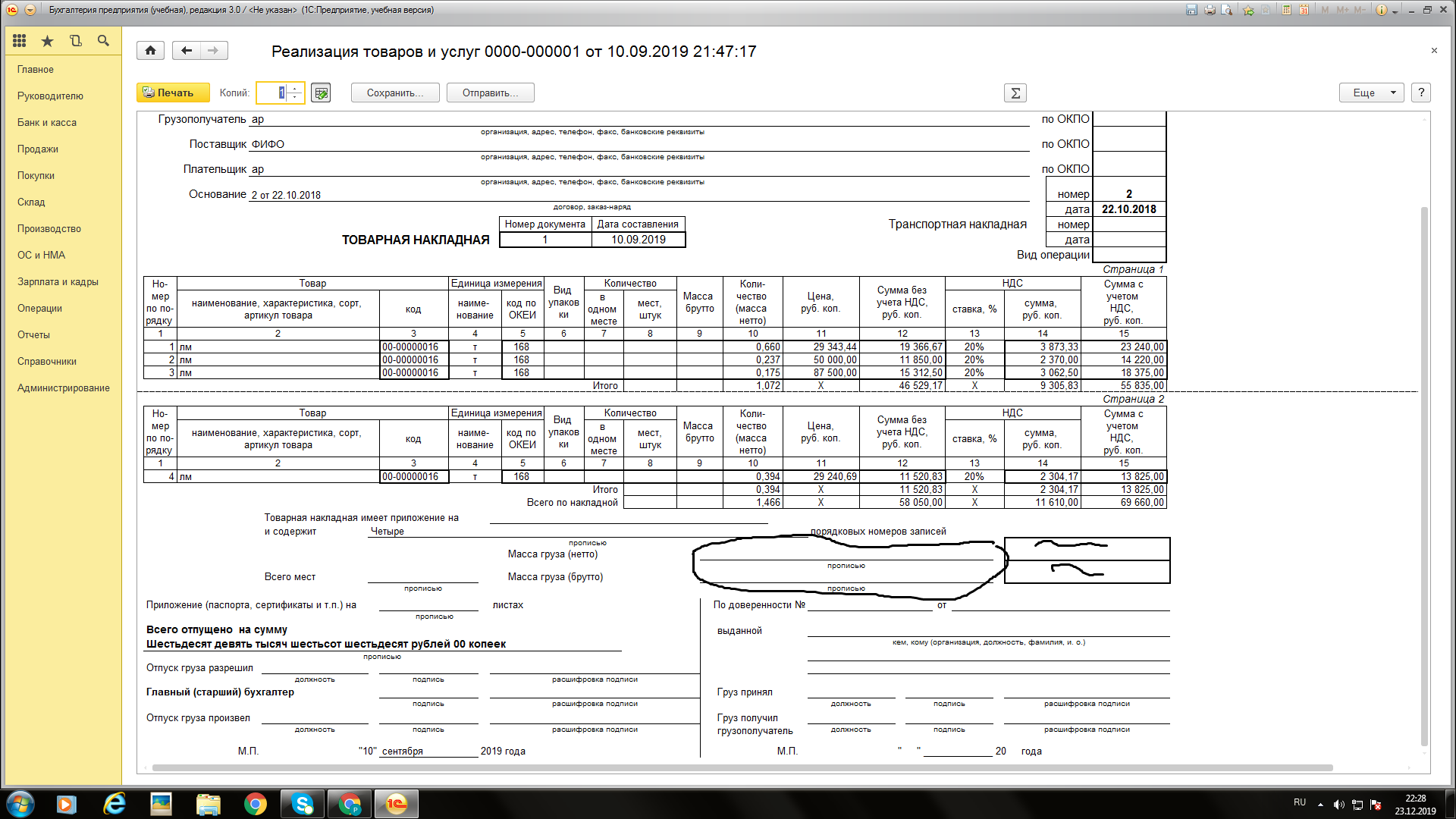Image resolution: width=1456 pixels, height=819 pixels.
Task: Go to home page icon
Action: tap(150, 51)
